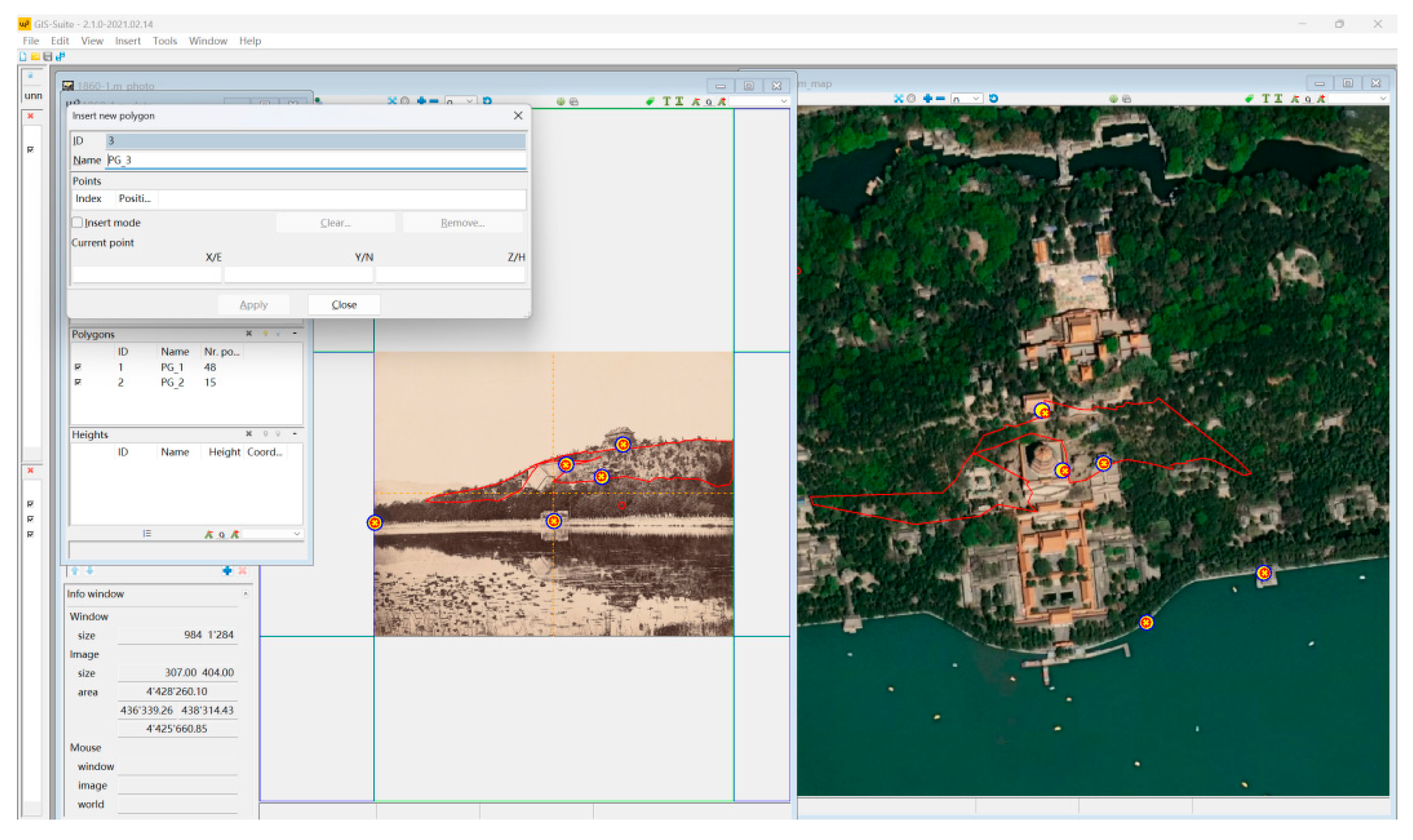Enable Insert mode in the Insert new polygon dialog
The width and height of the screenshot is (1413, 840).
78,222
